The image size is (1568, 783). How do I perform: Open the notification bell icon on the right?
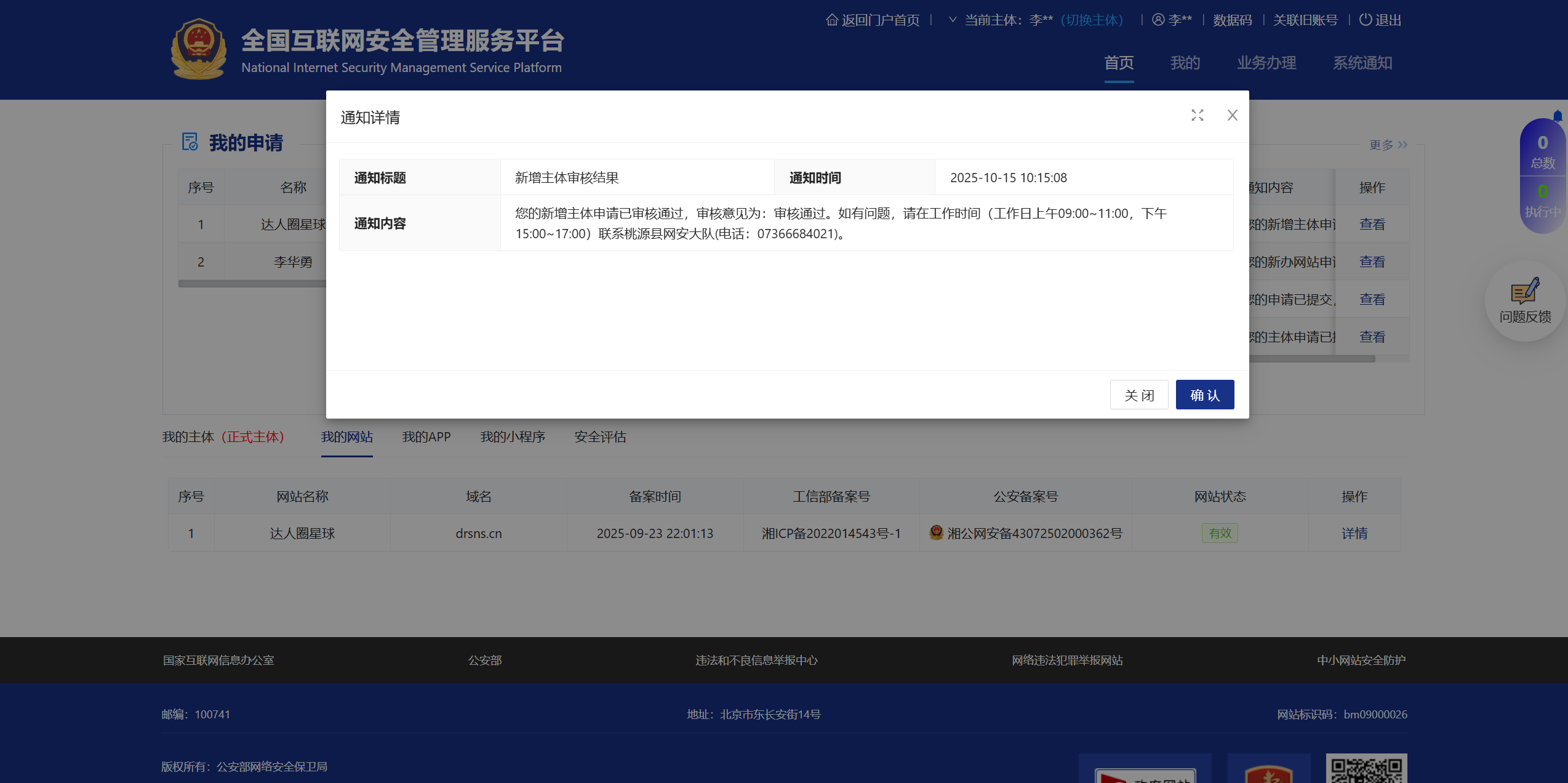[1558, 116]
